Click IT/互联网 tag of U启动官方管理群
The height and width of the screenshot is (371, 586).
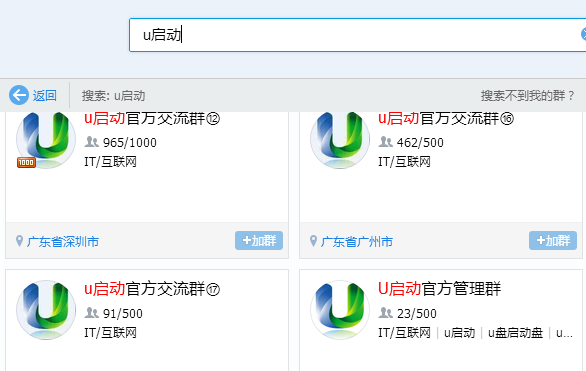(404, 333)
